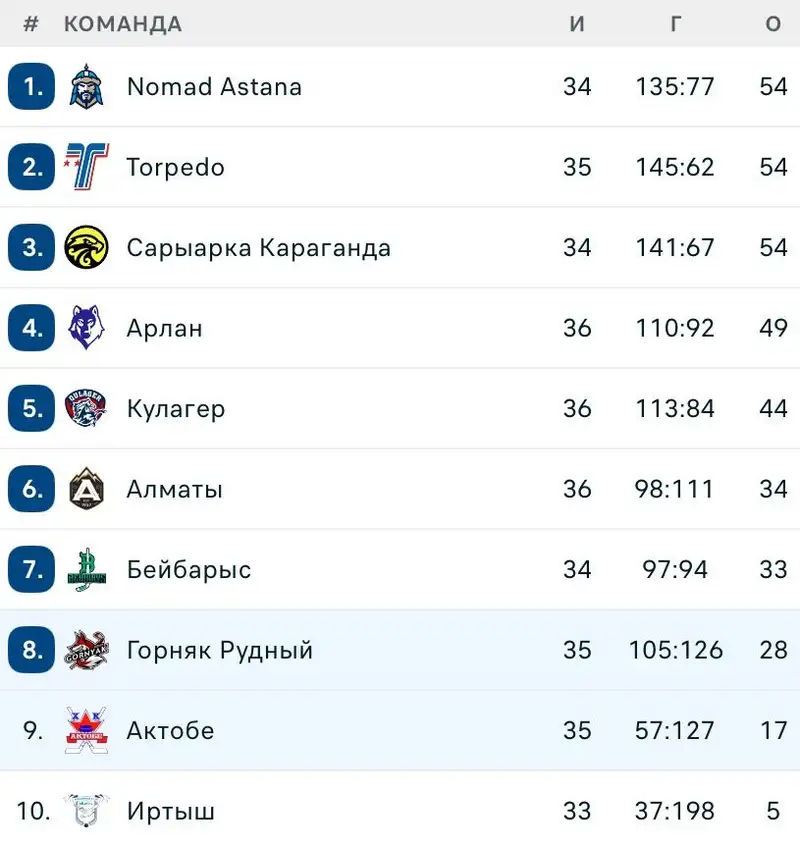
Task: Sort by the О points column header
Action: click(773, 24)
